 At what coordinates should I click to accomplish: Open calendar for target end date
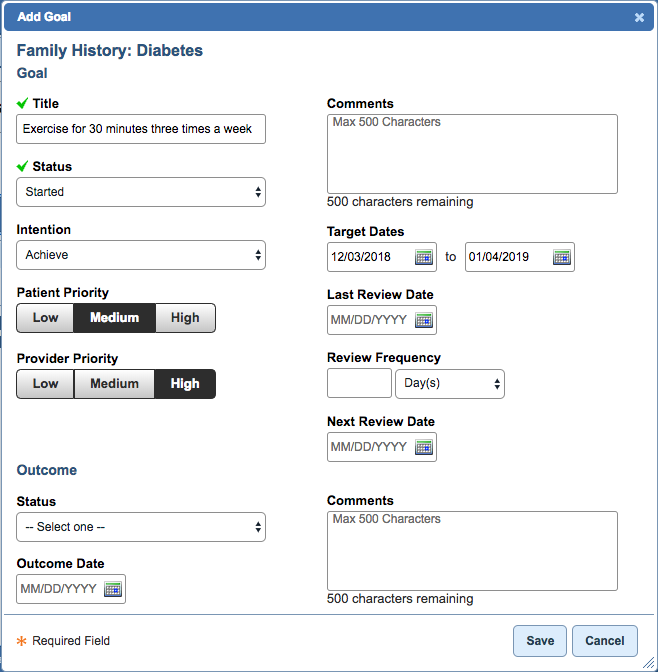click(x=561, y=257)
